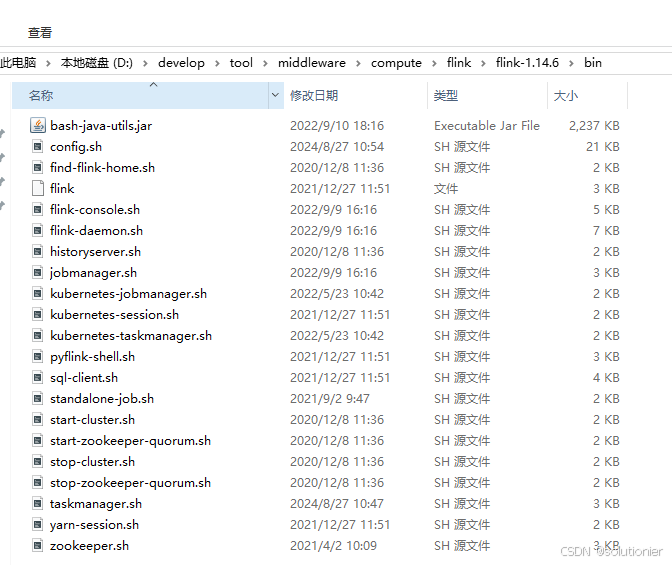Click the find-flink-home.sh file icon
Screen dimensions: 672x565
coord(38,168)
